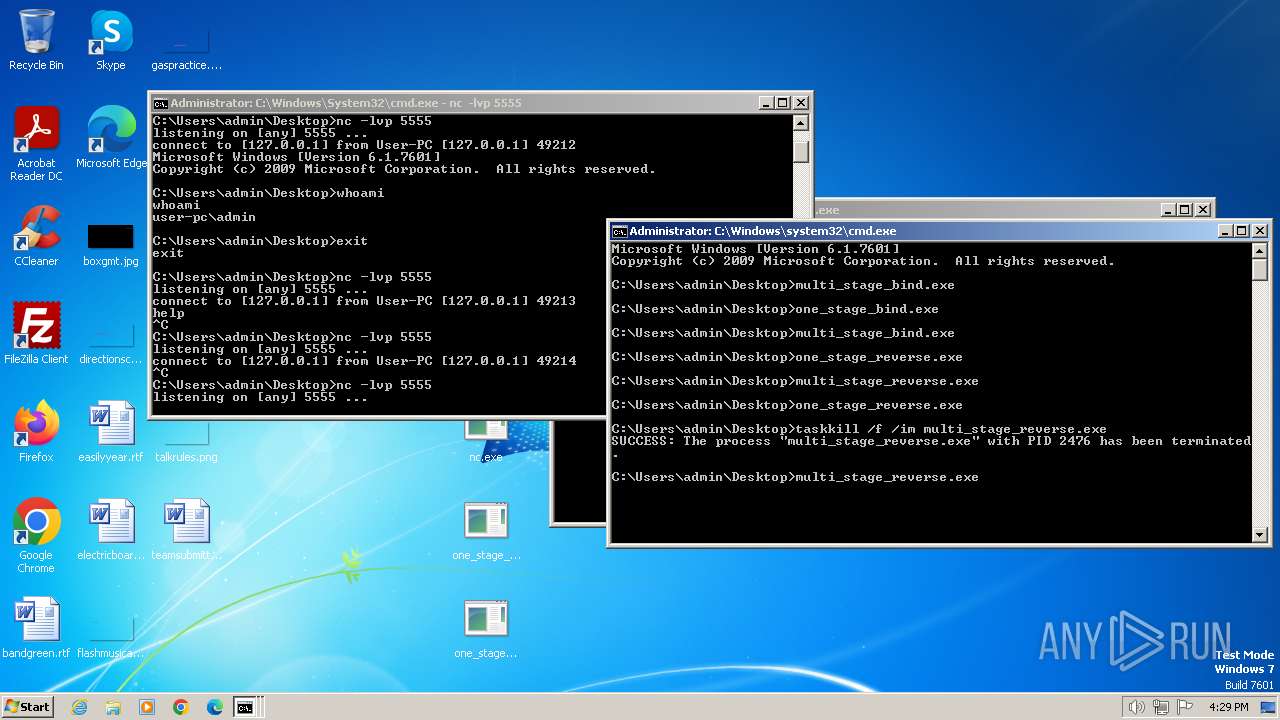
Task: Click the first 'nc -lvp 5555' prompt line
Action: tap(292, 121)
